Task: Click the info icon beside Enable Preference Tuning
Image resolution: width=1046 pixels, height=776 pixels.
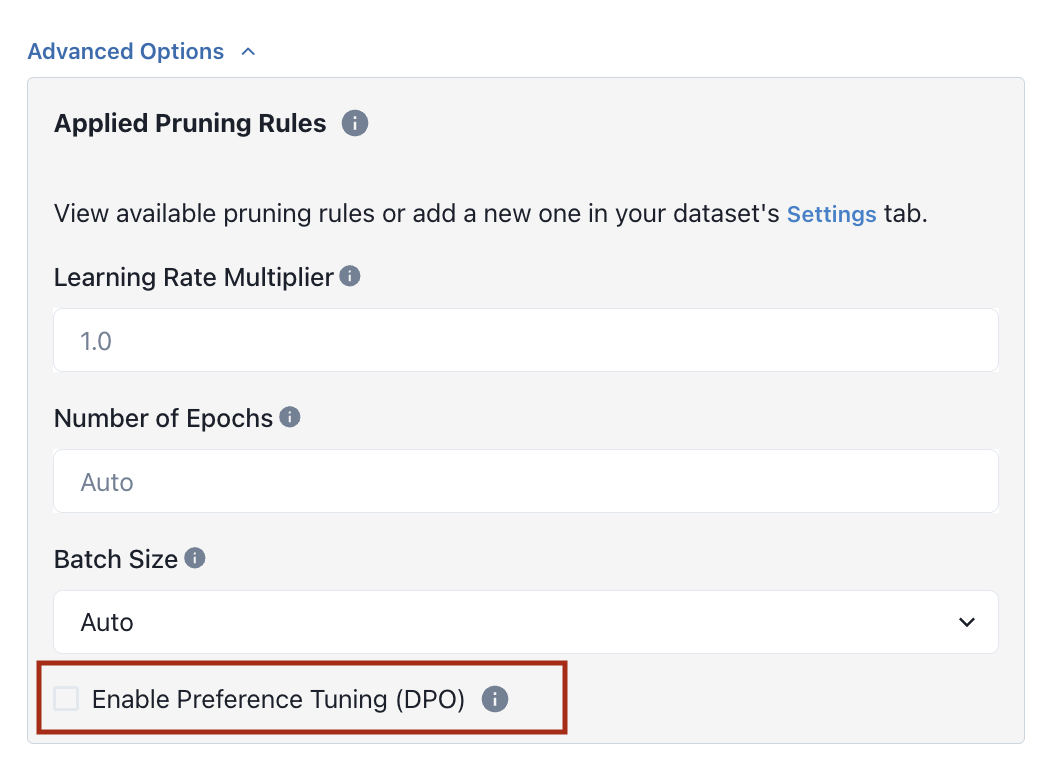Action: [494, 699]
